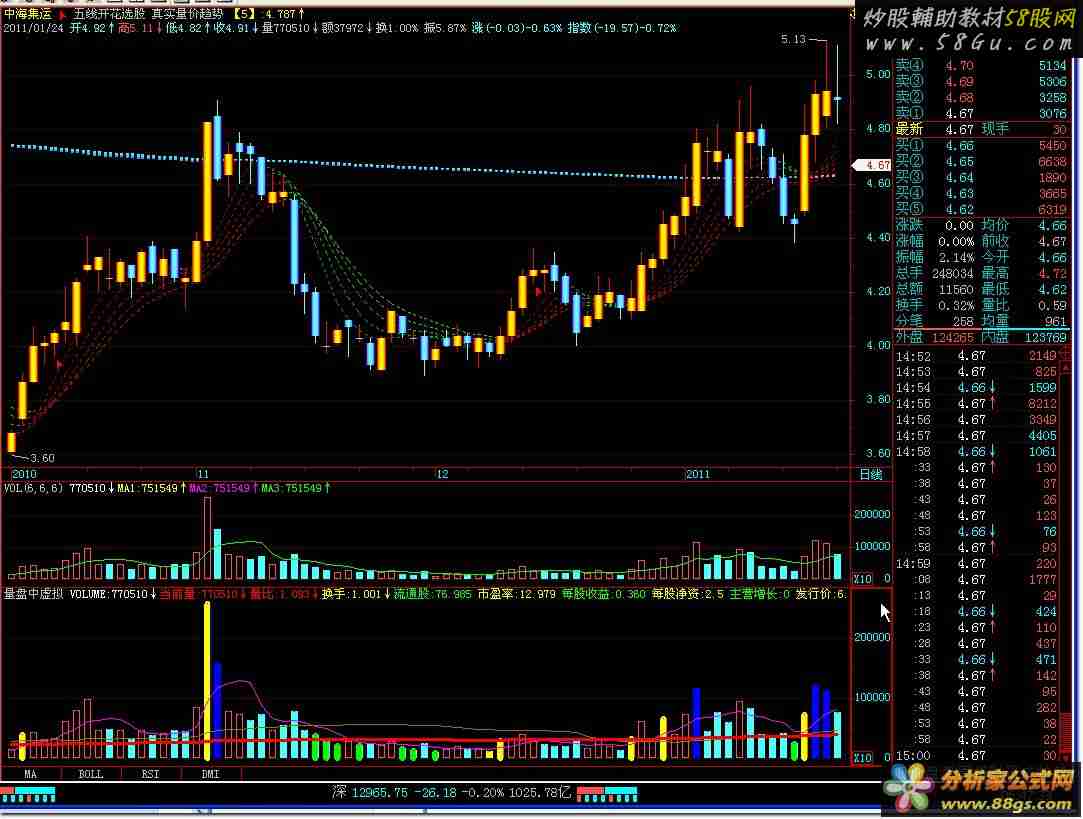Click the 卖② order row at 4.68
The image size is (1083, 819).
tap(982, 97)
